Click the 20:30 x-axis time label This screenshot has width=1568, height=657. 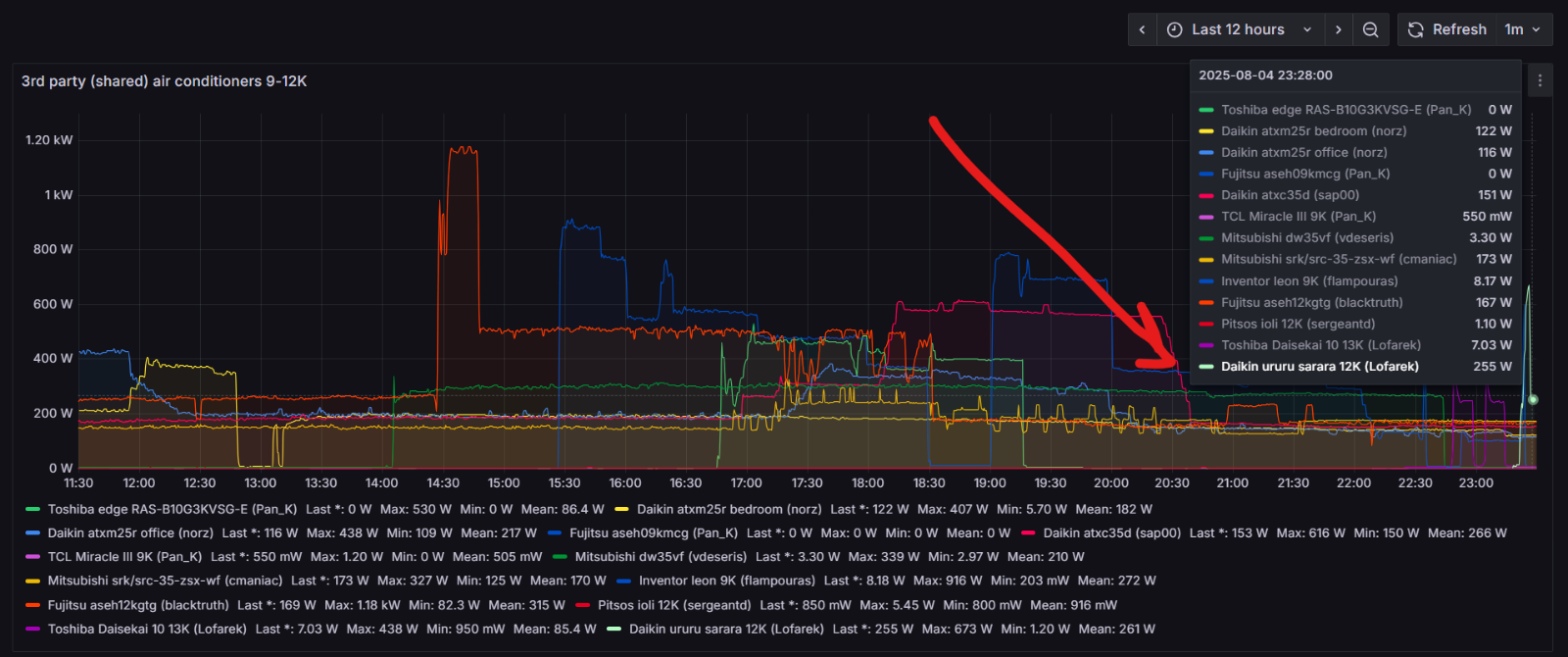point(1172,482)
